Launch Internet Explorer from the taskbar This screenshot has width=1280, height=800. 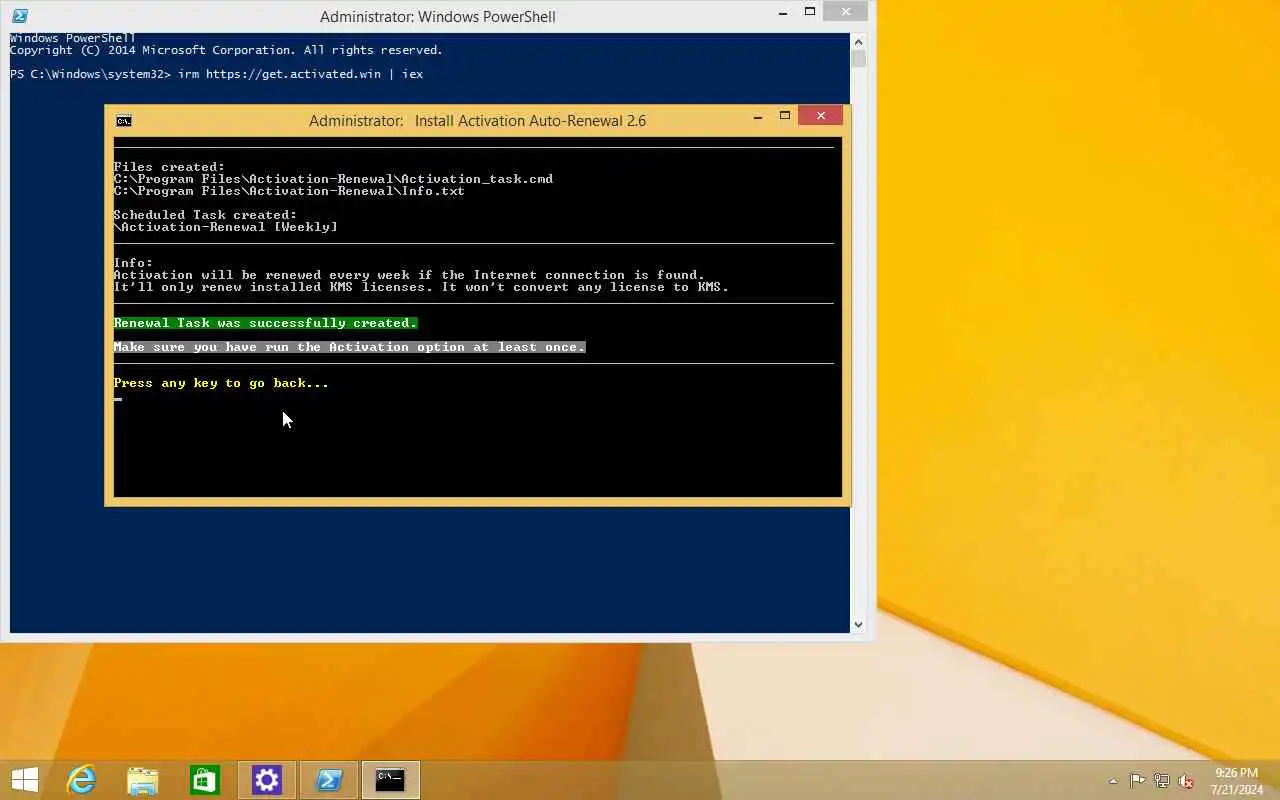(81, 780)
